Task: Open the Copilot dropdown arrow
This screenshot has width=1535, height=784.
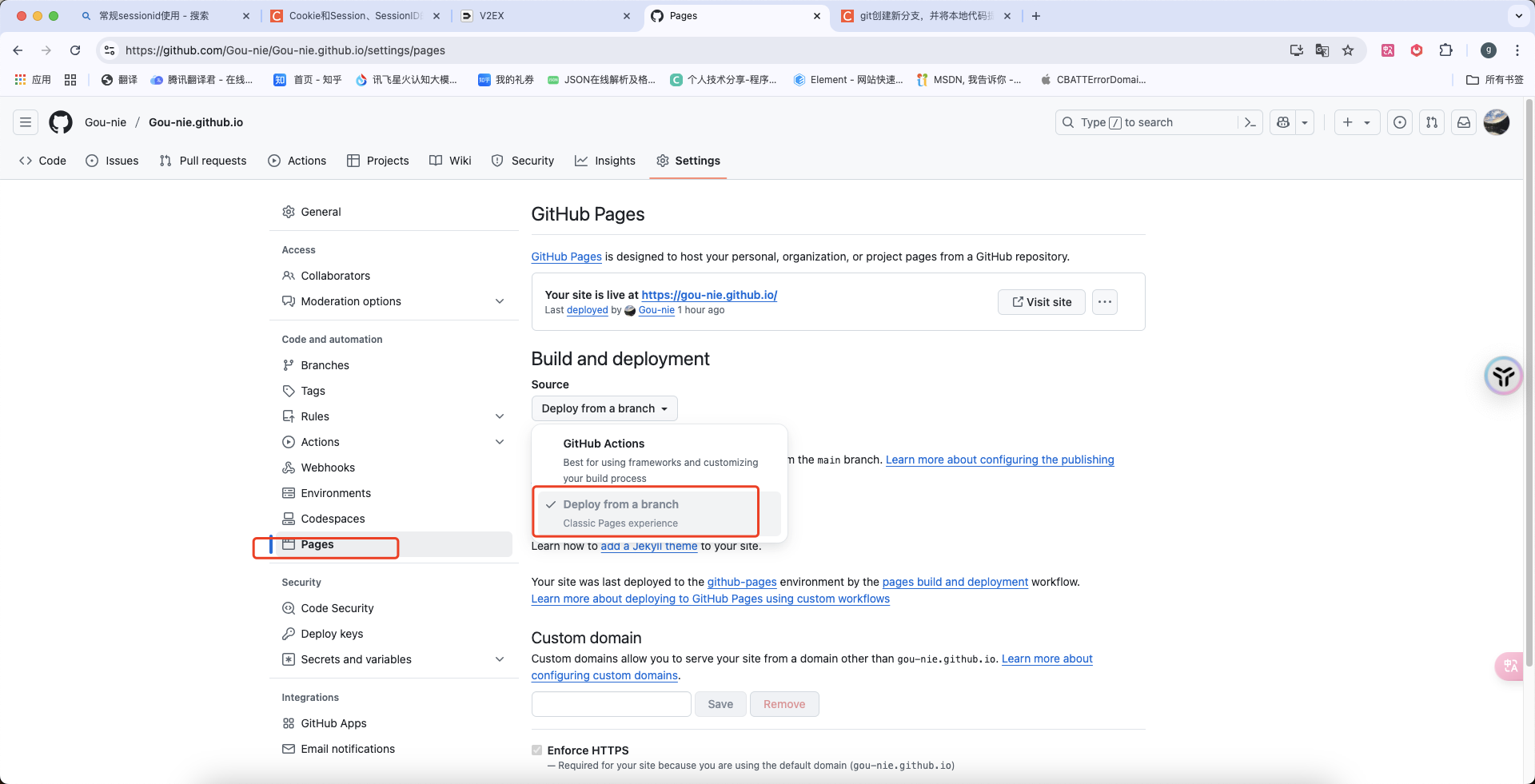Action: [1305, 122]
